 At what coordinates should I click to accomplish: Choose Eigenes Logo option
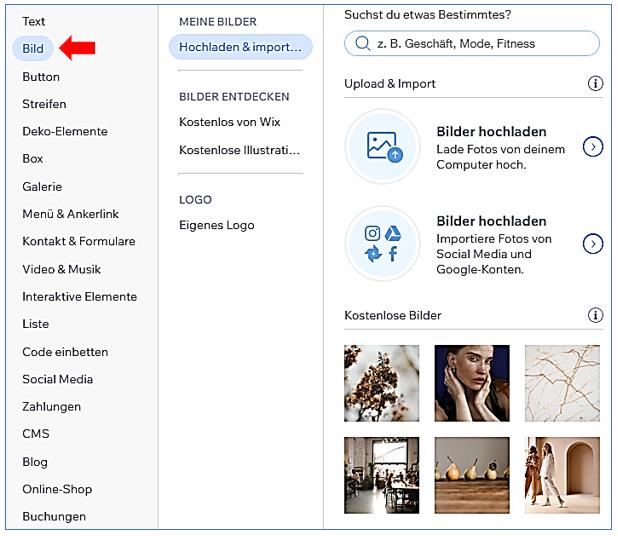pyautogui.click(x=216, y=225)
